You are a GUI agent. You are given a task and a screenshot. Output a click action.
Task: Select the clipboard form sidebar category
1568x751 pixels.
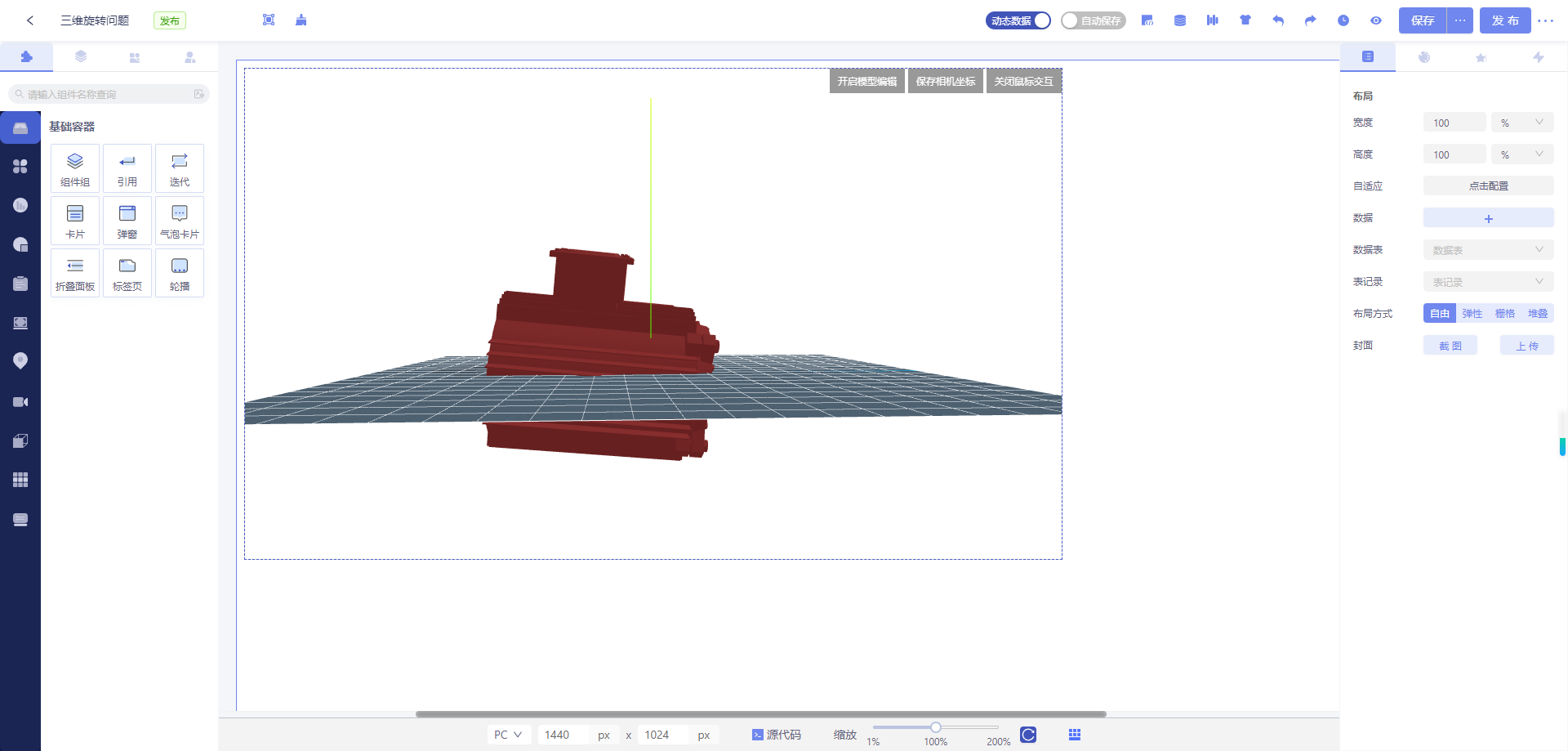pos(20,284)
